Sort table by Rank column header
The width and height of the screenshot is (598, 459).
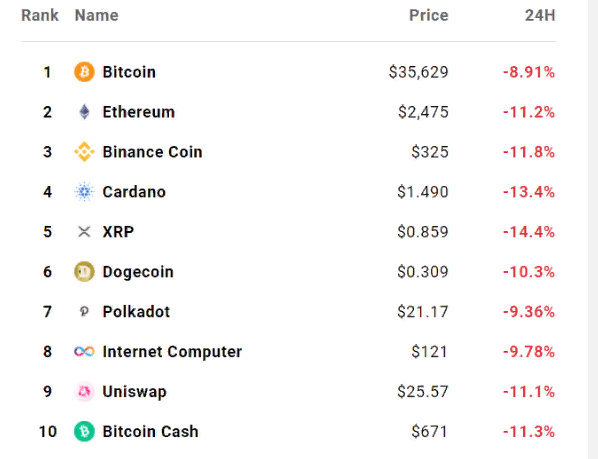point(40,15)
